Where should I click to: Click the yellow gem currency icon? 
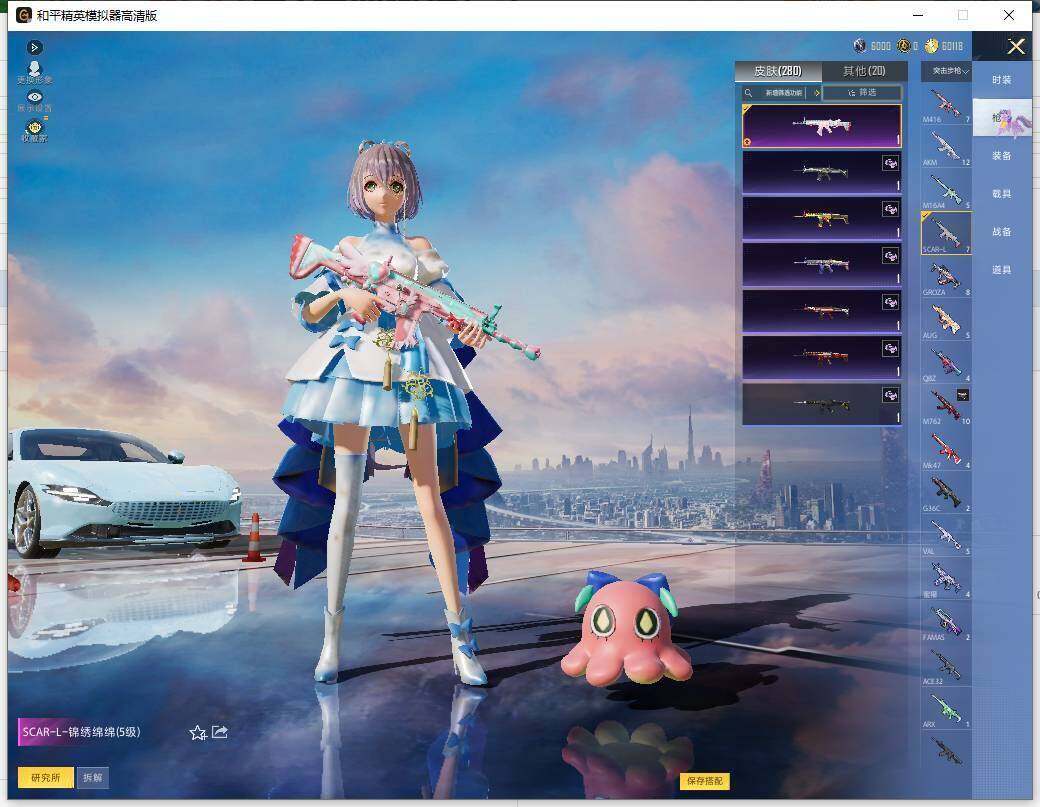point(932,46)
